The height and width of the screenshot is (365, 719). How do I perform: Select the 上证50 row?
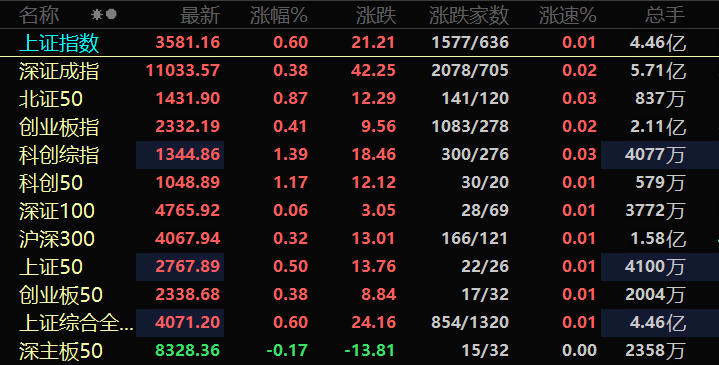pos(360,266)
